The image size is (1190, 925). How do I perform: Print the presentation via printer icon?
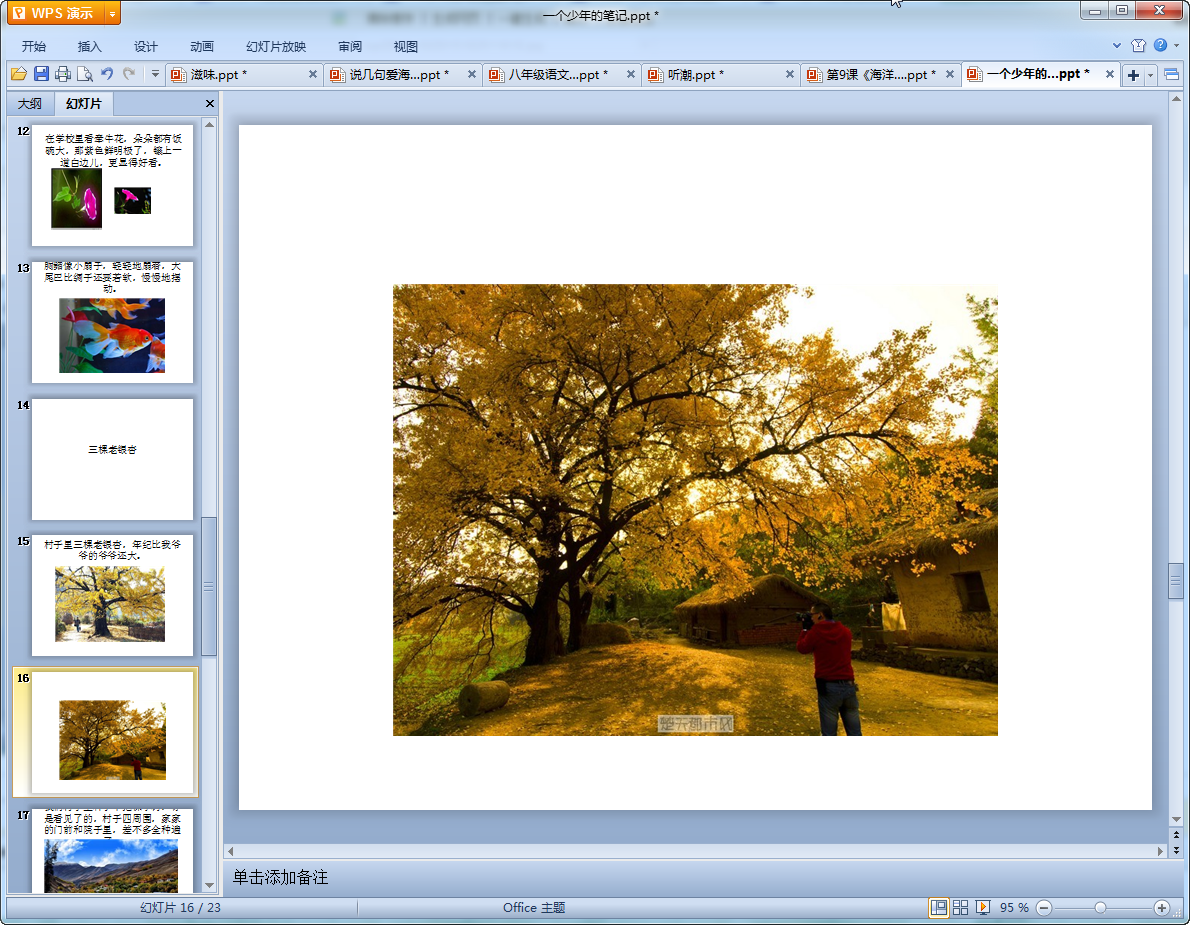[63, 74]
